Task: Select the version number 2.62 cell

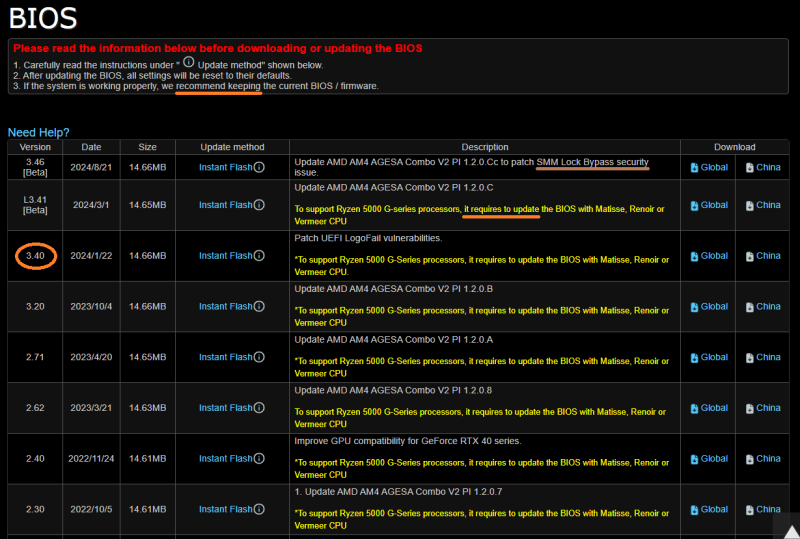Action: (x=35, y=408)
